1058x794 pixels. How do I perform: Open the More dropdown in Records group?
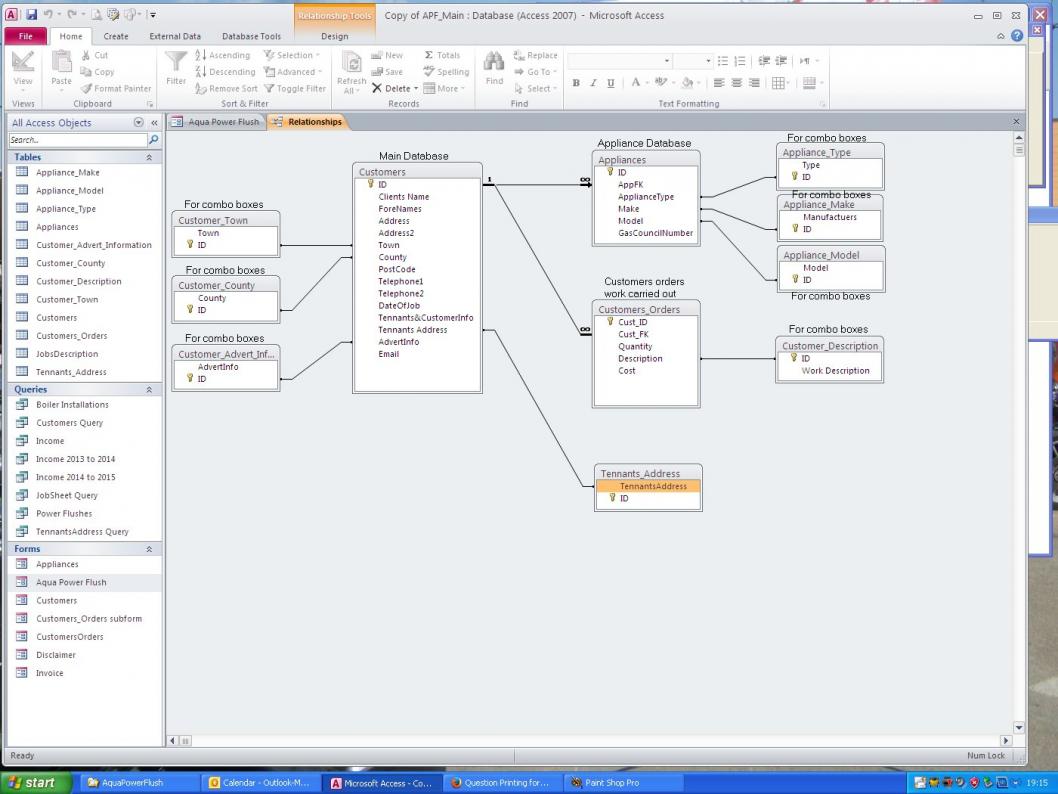tap(444, 88)
